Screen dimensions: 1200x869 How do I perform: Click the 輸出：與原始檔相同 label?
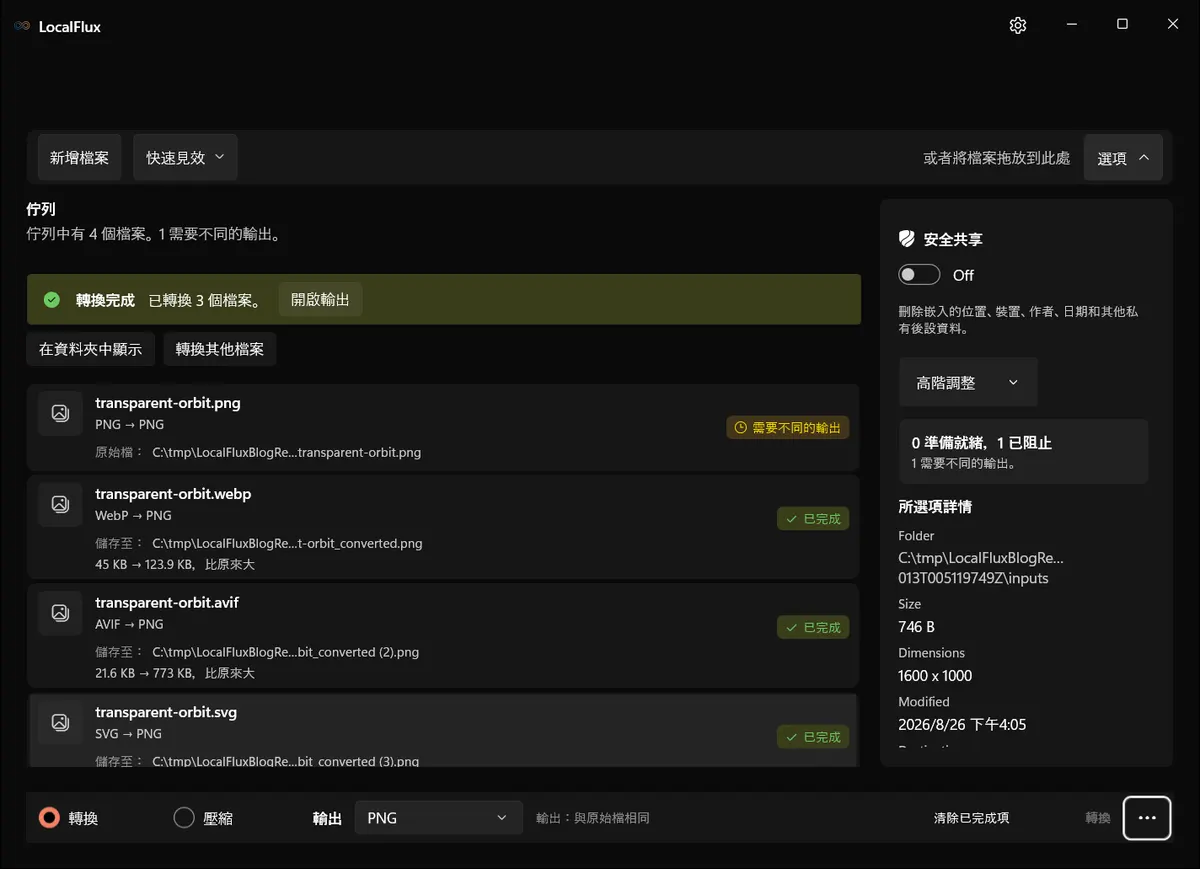593,818
